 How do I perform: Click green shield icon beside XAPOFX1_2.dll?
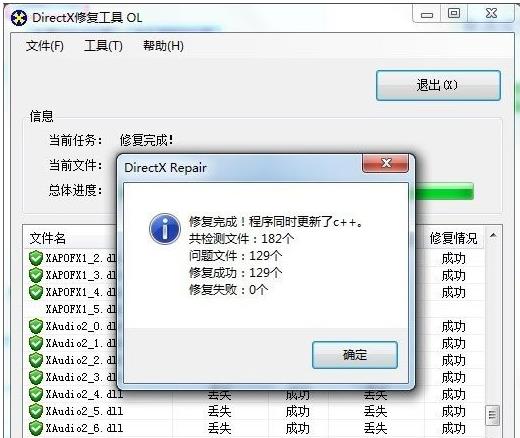click(x=36, y=258)
